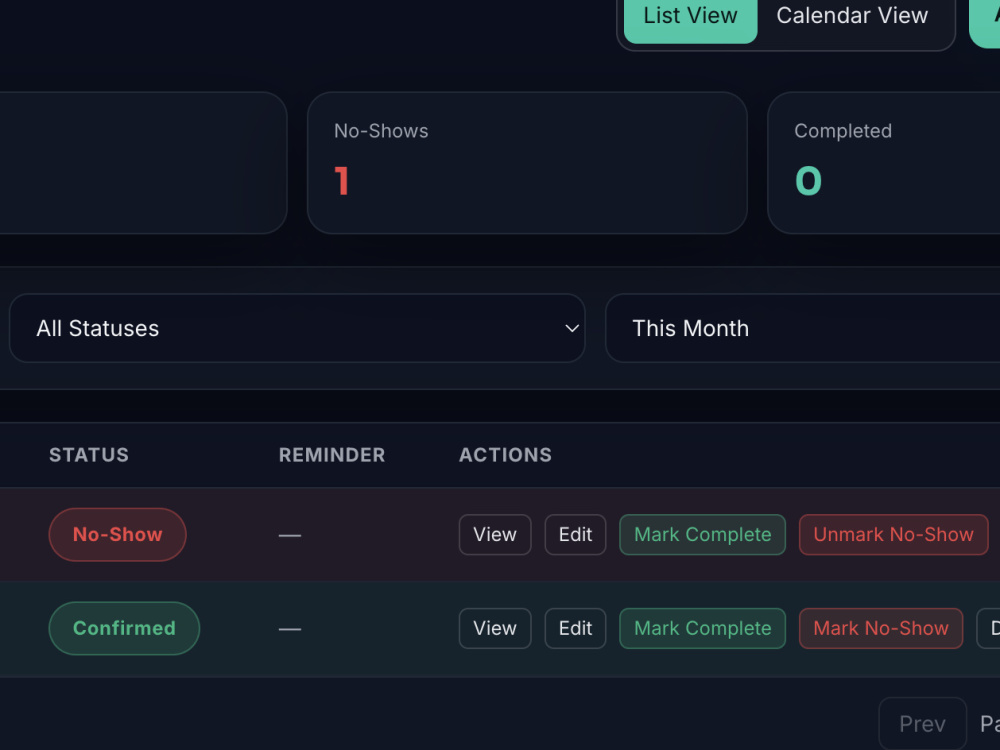1000x750 pixels.
Task: Click Mark No-Show on Confirmed row
Action: pos(881,628)
